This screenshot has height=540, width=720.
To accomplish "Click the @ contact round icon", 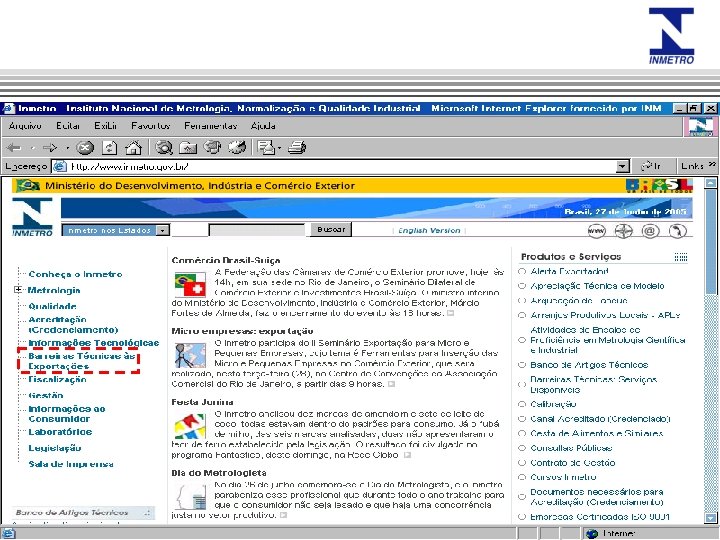I will pos(650,231).
